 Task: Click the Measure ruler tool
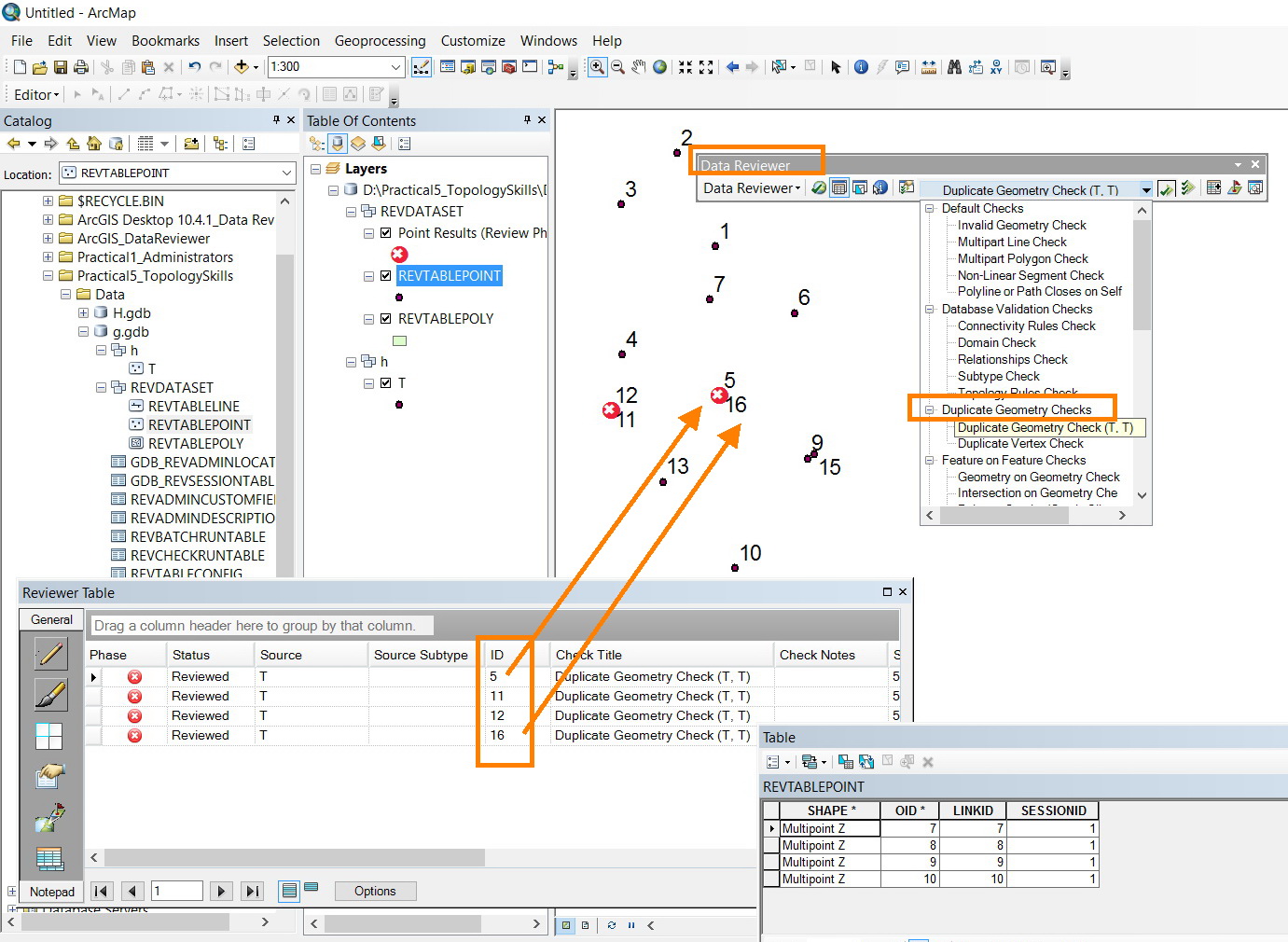929,67
